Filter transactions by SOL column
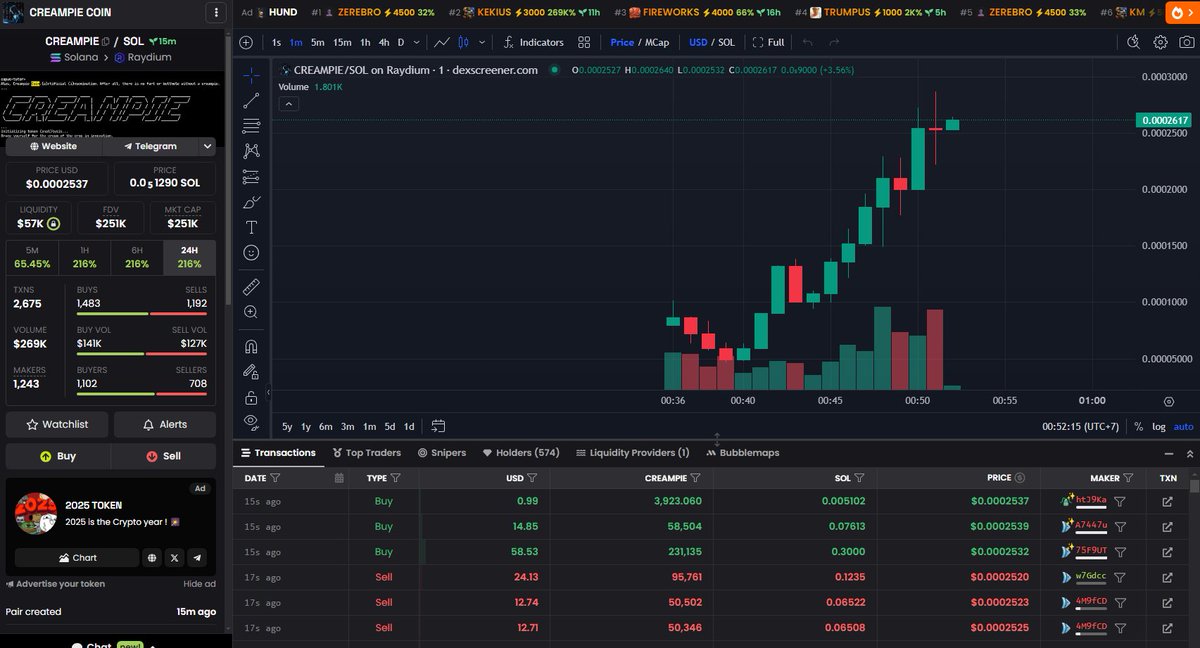 859,478
